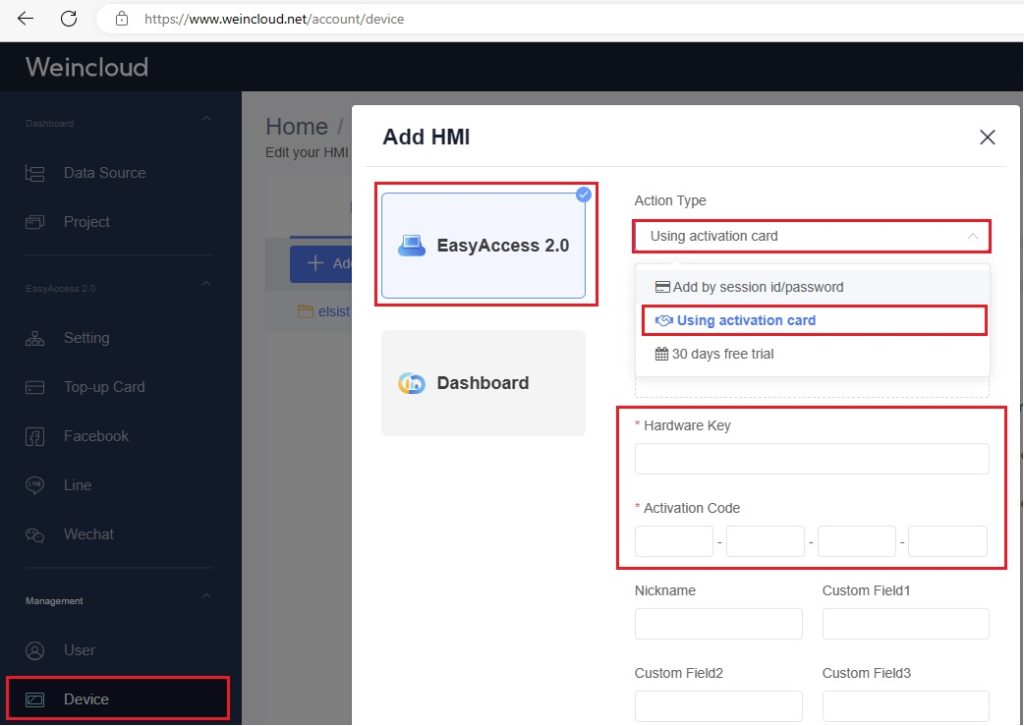Collapse the Management sidebar section

click(x=206, y=596)
